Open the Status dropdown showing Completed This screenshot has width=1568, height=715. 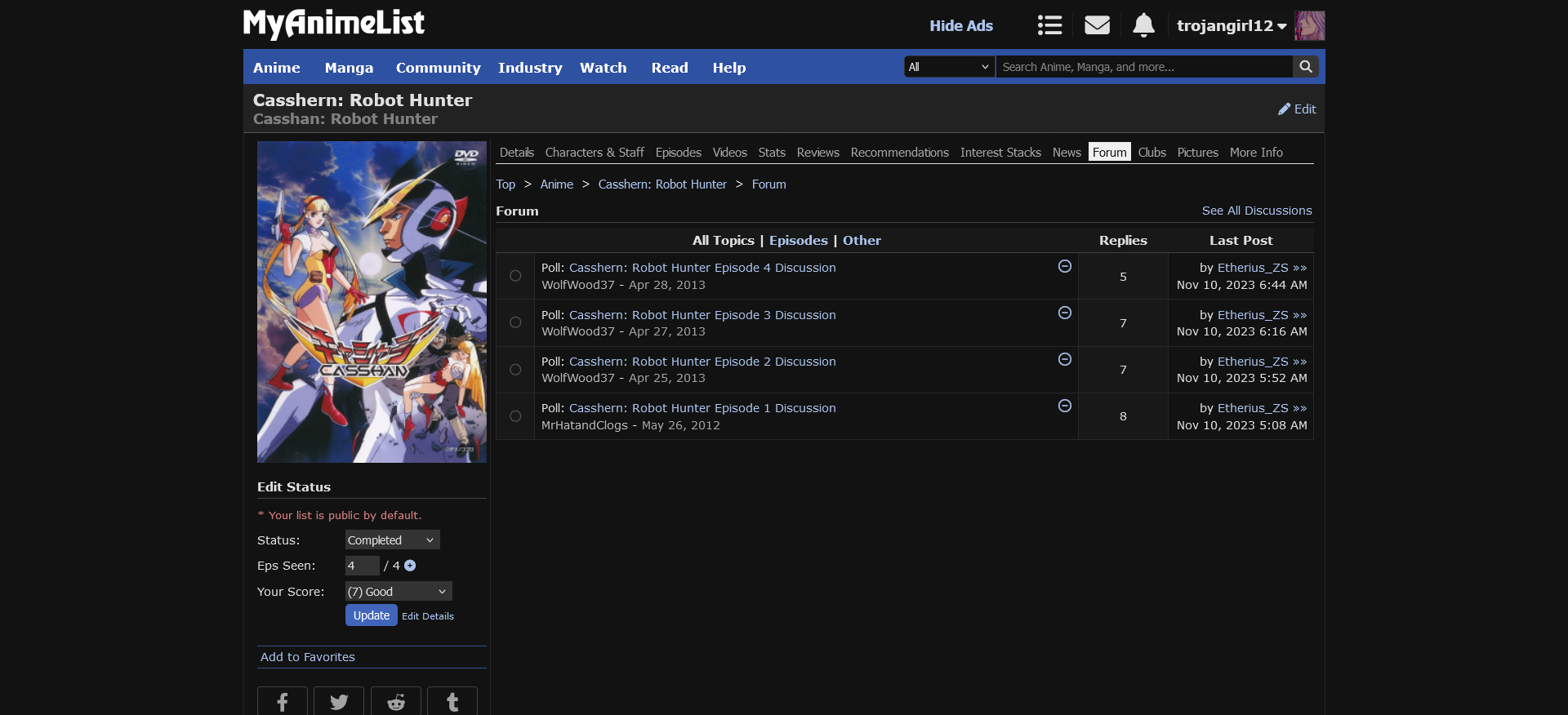tap(392, 540)
